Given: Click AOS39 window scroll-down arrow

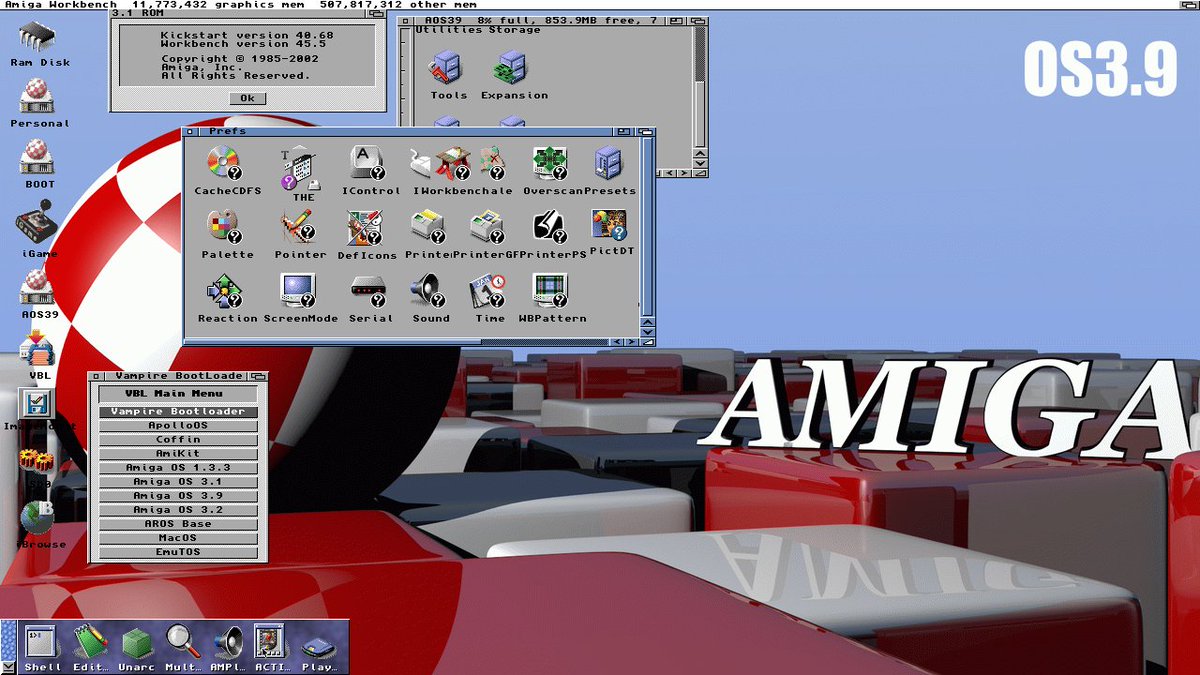Looking at the screenshot, I should [x=700, y=161].
